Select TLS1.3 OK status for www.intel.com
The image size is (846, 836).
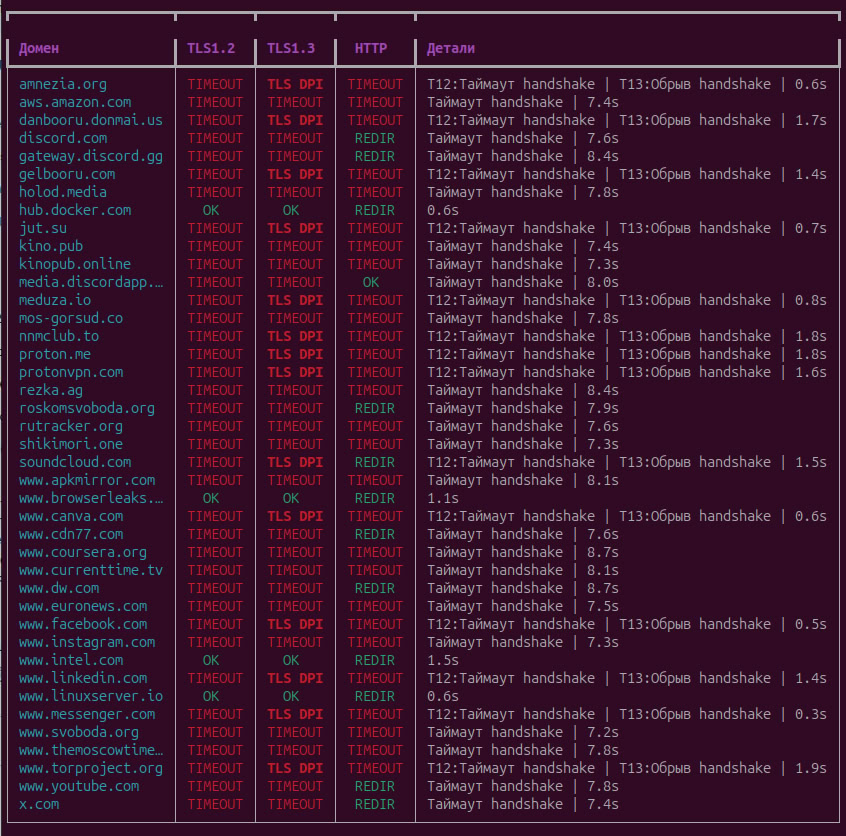[x=291, y=660]
